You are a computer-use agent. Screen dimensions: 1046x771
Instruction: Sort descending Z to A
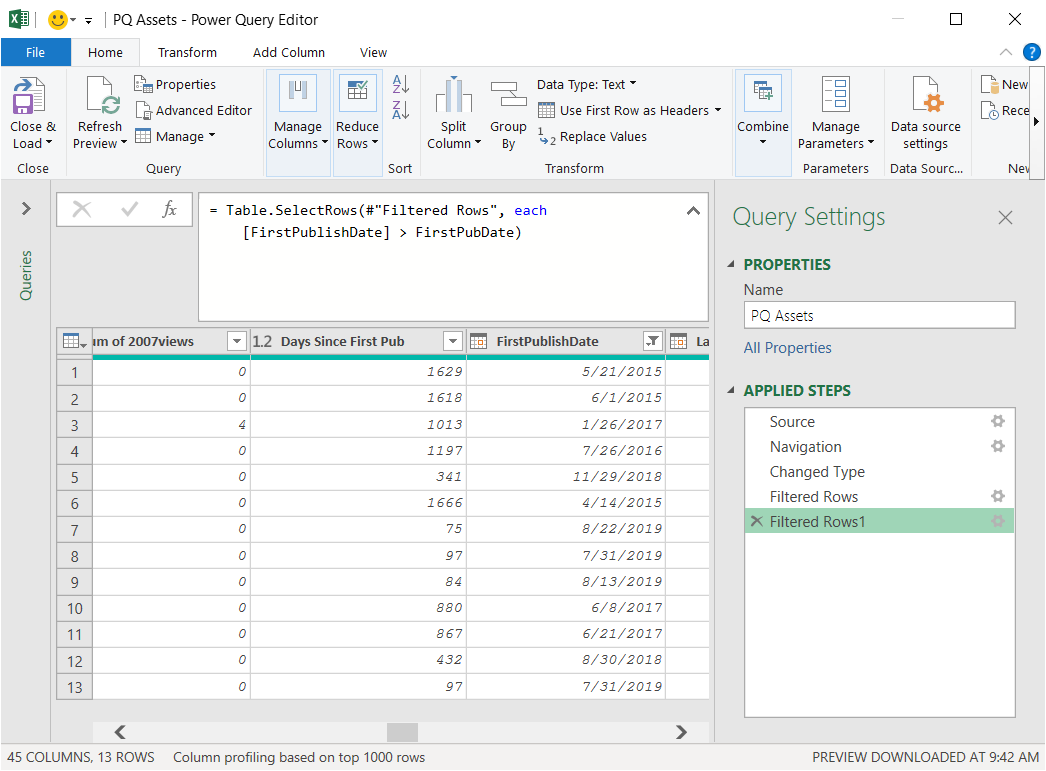(400, 110)
